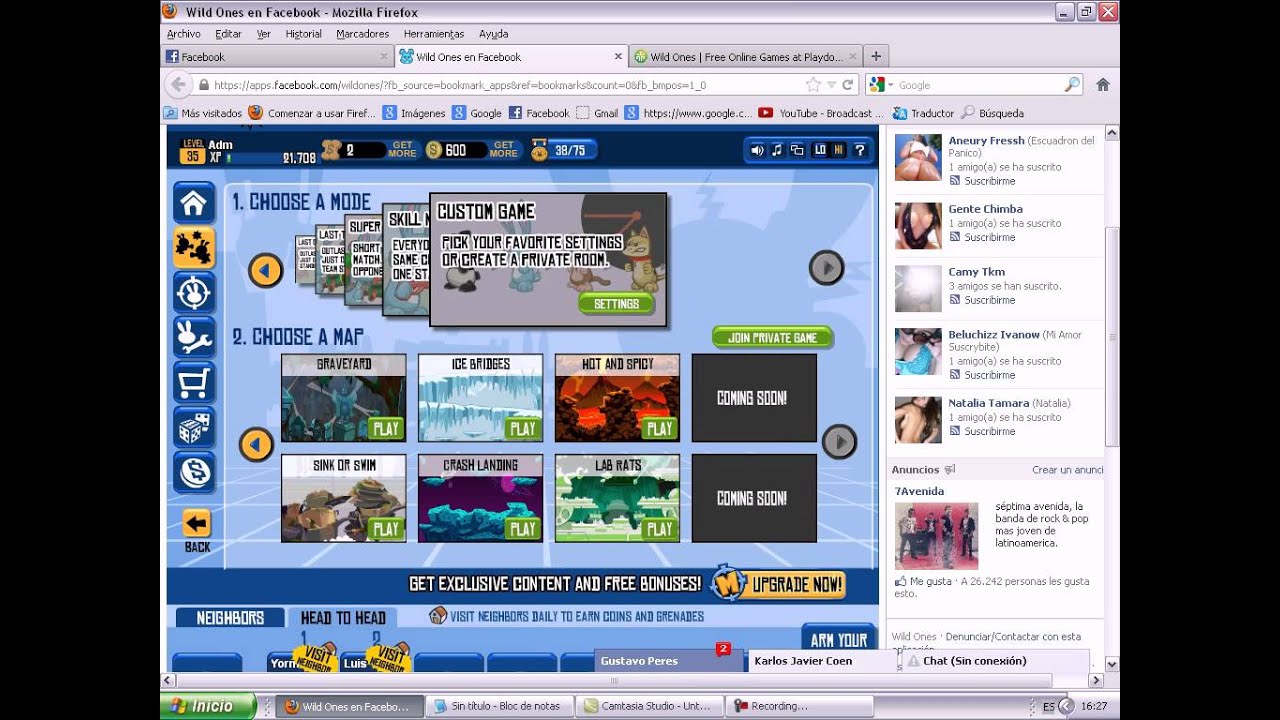Click Crear un anuncio link
Image resolution: width=1280 pixels, height=720 pixels.
click(x=1068, y=469)
